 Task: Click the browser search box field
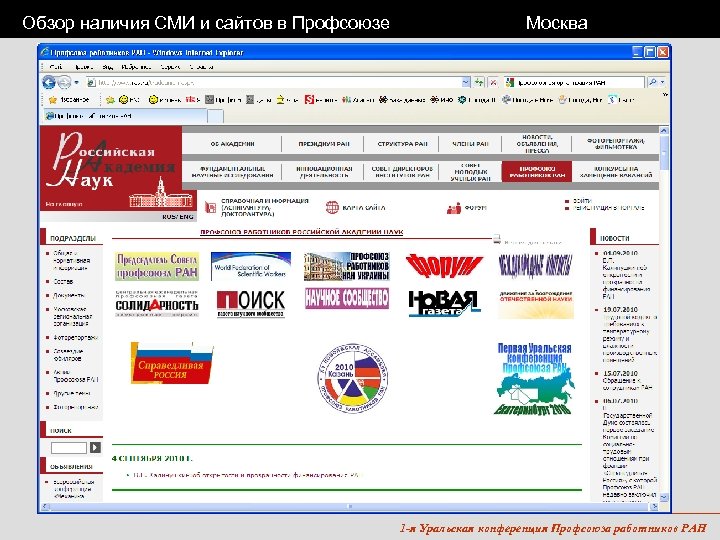coord(574,83)
